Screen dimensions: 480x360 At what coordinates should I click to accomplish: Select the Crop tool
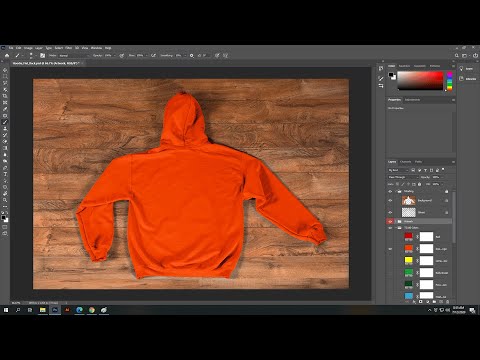(5, 96)
